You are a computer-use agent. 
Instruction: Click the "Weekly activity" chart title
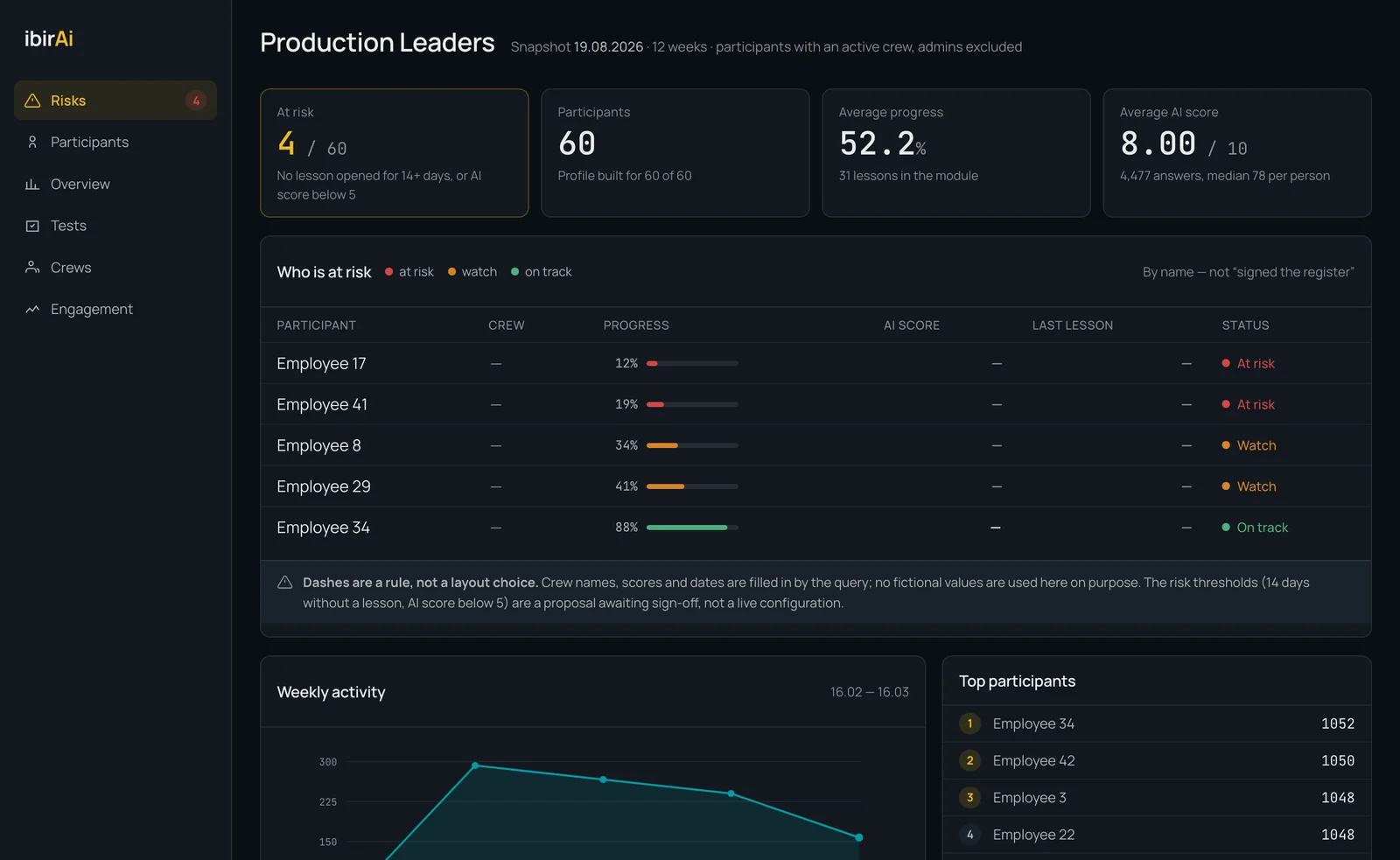(331, 692)
